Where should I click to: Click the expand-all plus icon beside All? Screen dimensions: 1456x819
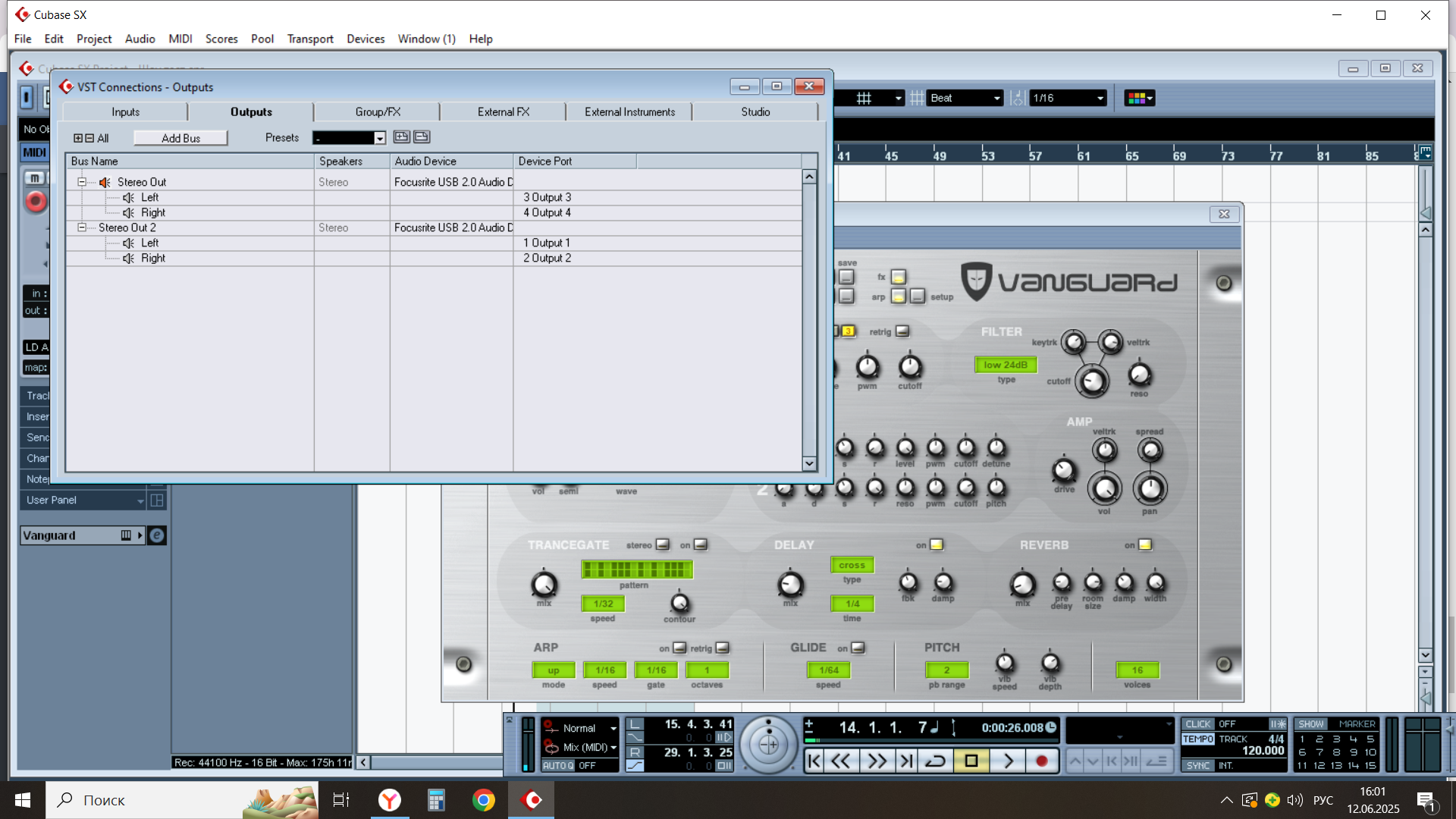click(77, 138)
